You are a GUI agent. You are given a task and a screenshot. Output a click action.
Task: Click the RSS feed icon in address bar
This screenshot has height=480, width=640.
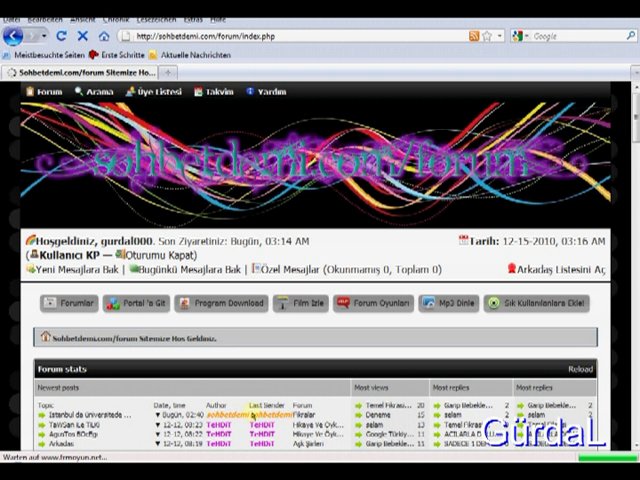474,36
